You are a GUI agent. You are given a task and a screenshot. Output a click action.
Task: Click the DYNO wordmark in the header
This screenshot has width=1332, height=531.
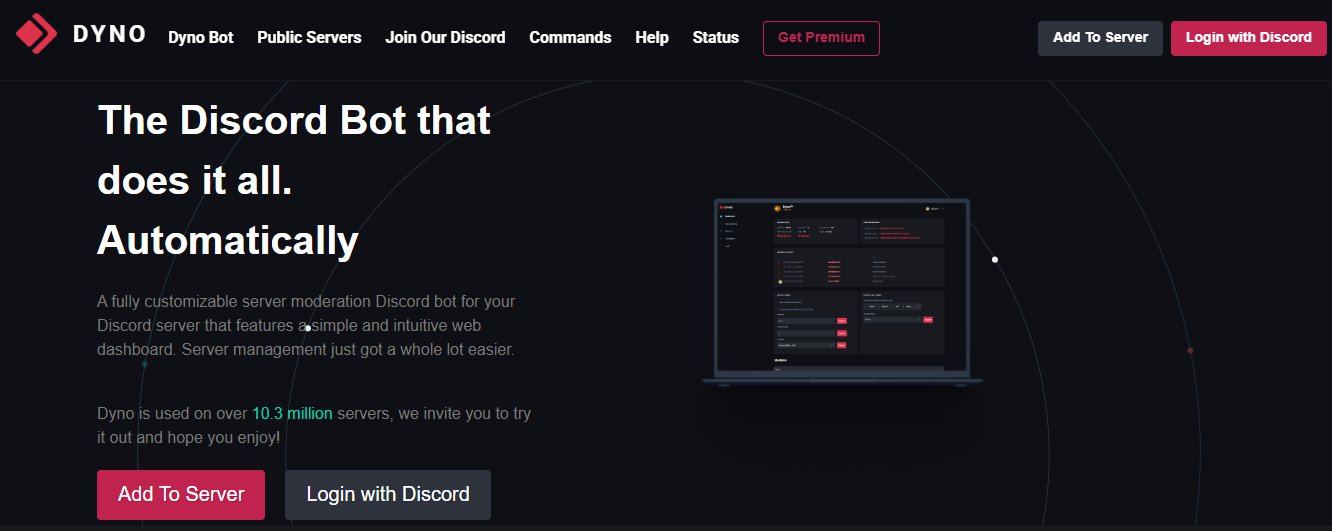pos(110,35)
